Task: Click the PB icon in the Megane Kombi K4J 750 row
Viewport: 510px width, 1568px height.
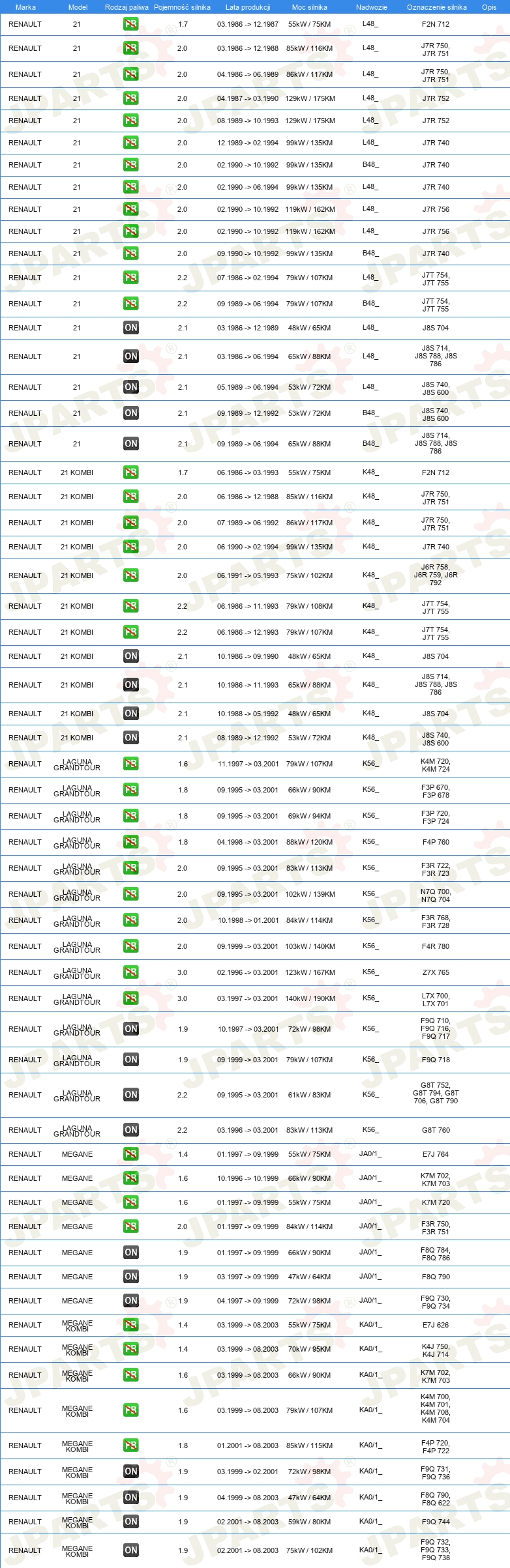Action: (x=131, y=1349)
